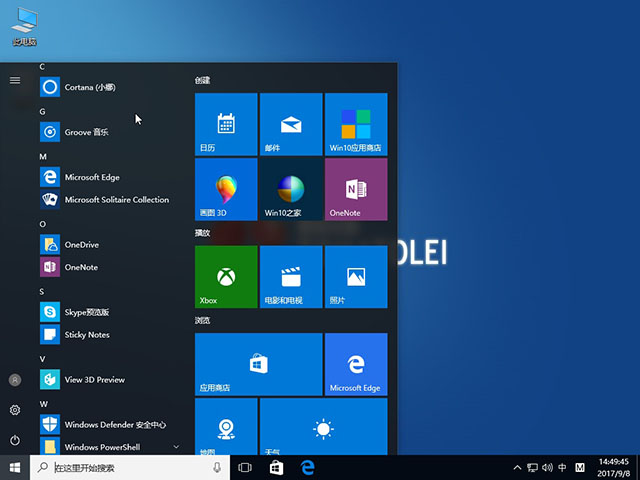This screenshot has width=640, height=480.
Task: Open Microsoft Solitaire Collection
Action: point(109,200)
